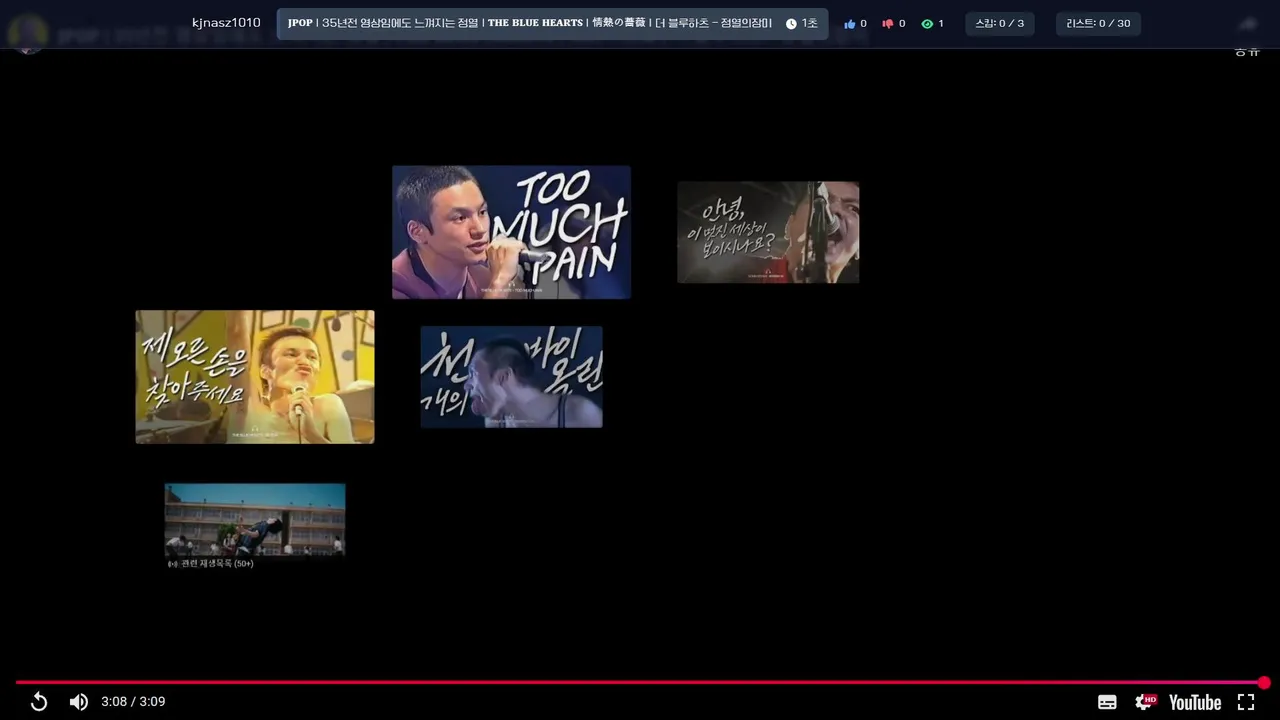
Task: Open the TOO MUCH PAIN suggested video
Action: coord(511,232)
